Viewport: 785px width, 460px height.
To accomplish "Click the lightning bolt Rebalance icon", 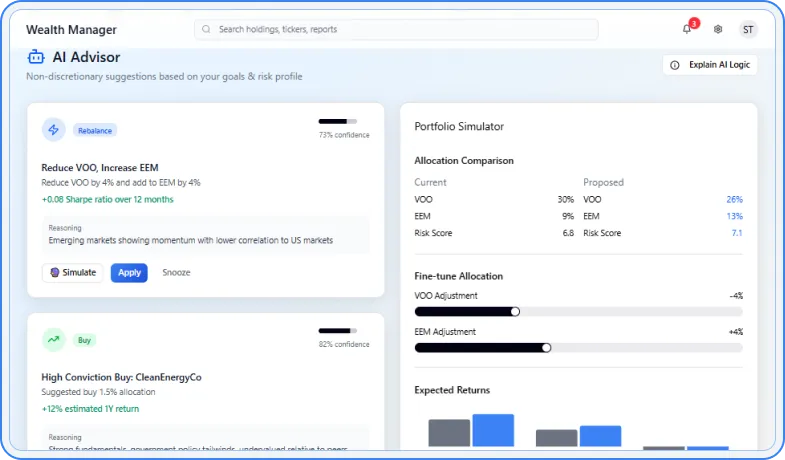I will click(54, 129).
